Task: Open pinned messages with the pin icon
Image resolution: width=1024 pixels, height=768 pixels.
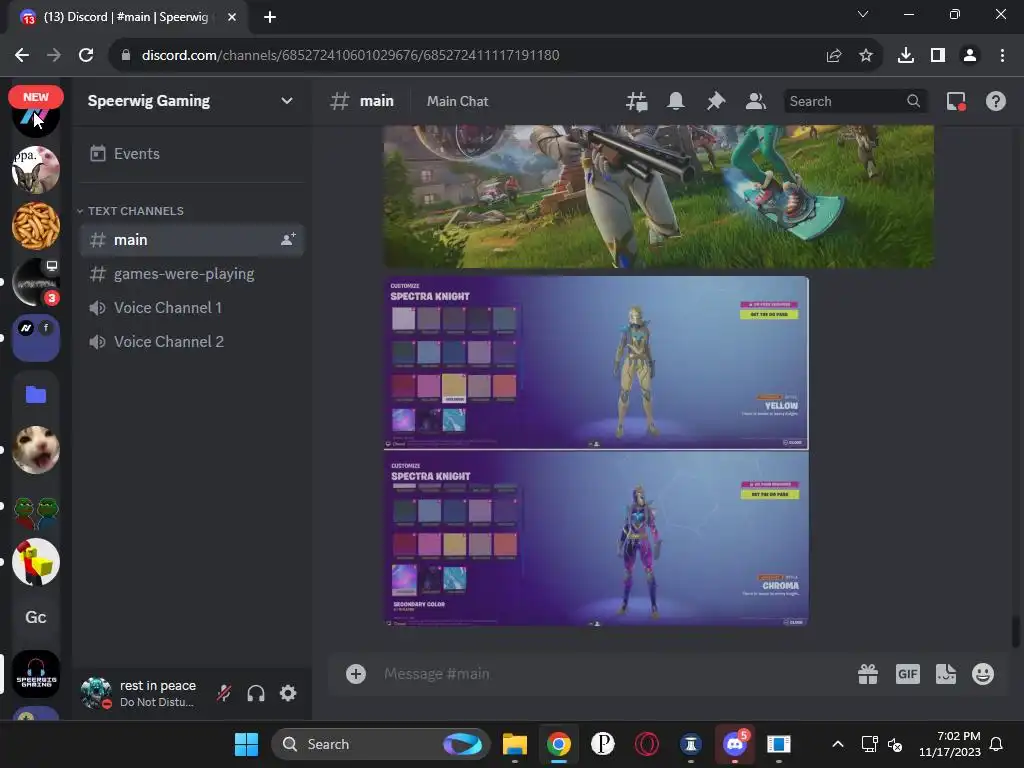Action: tap(716, 101)
